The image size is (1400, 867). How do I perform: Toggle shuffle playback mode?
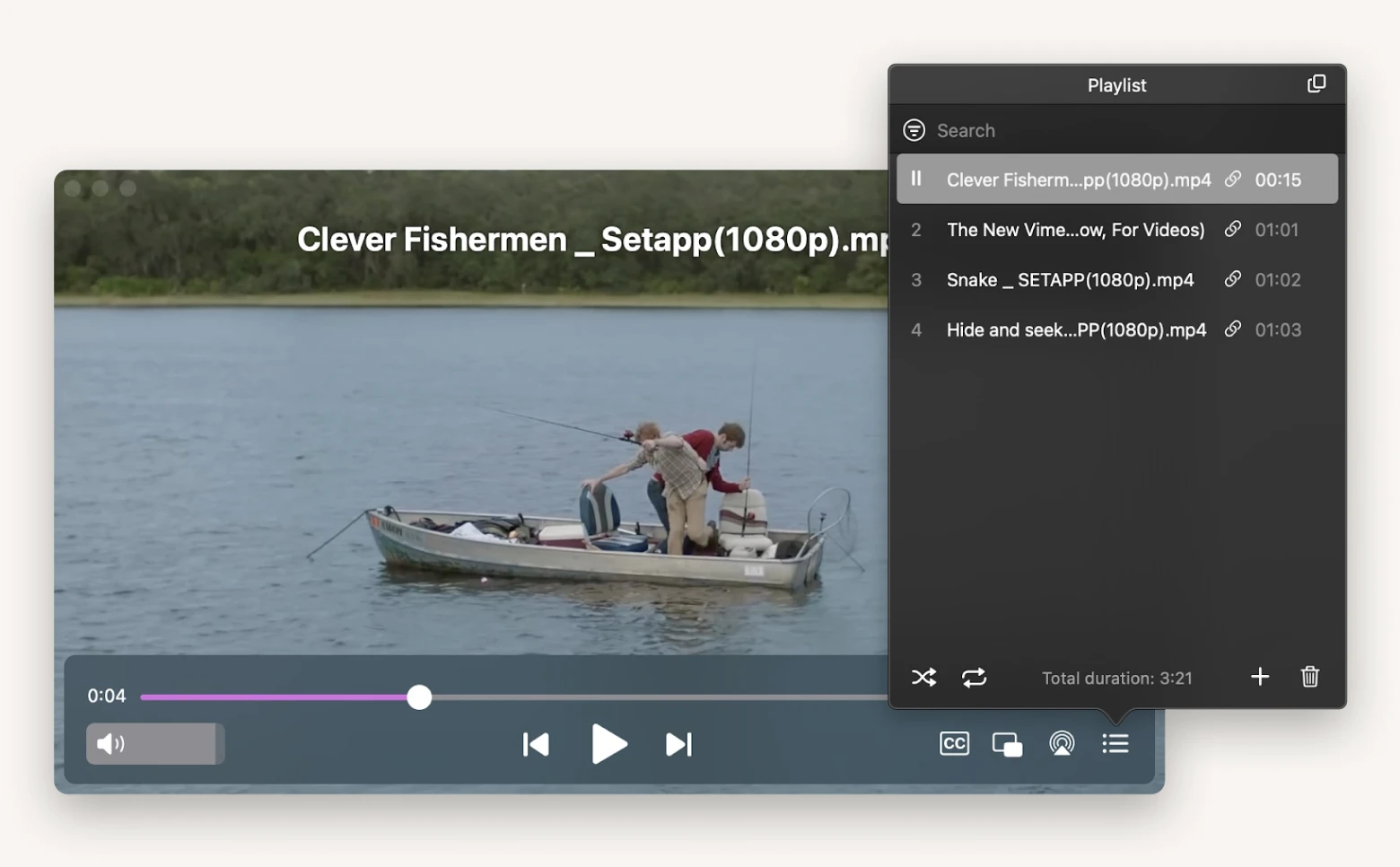[923, 678]
